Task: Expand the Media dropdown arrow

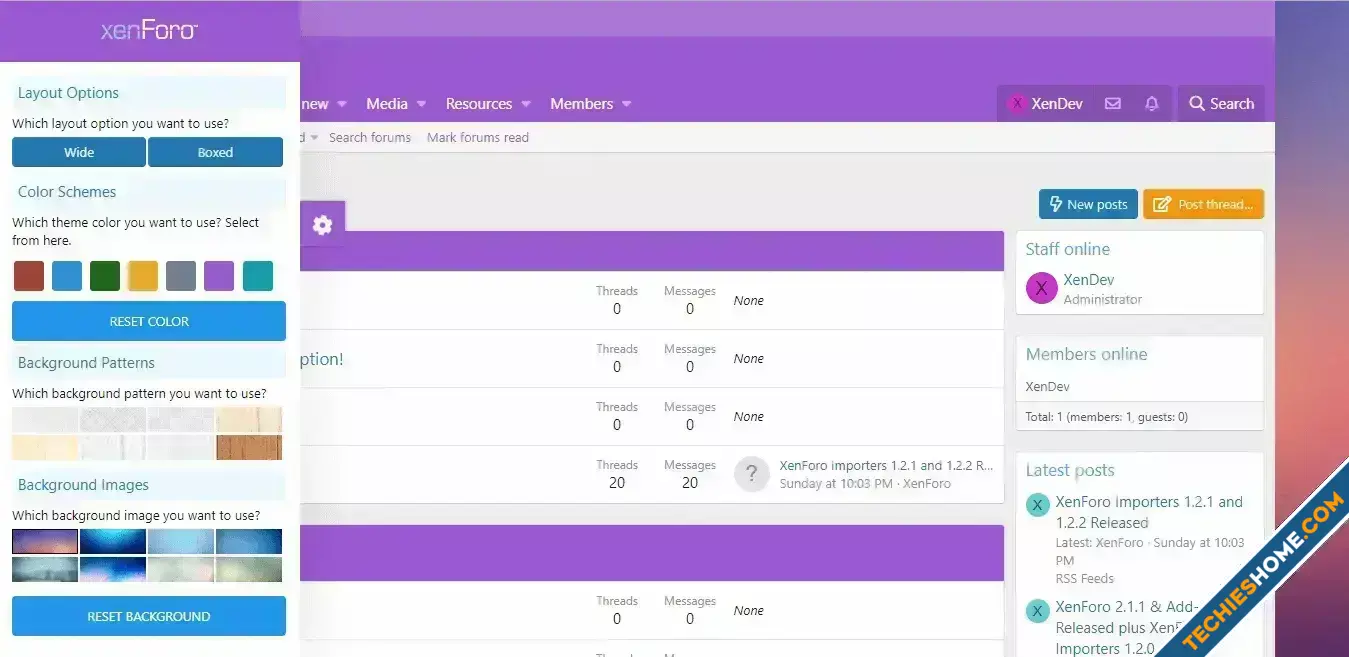Action: pos(421,104)
